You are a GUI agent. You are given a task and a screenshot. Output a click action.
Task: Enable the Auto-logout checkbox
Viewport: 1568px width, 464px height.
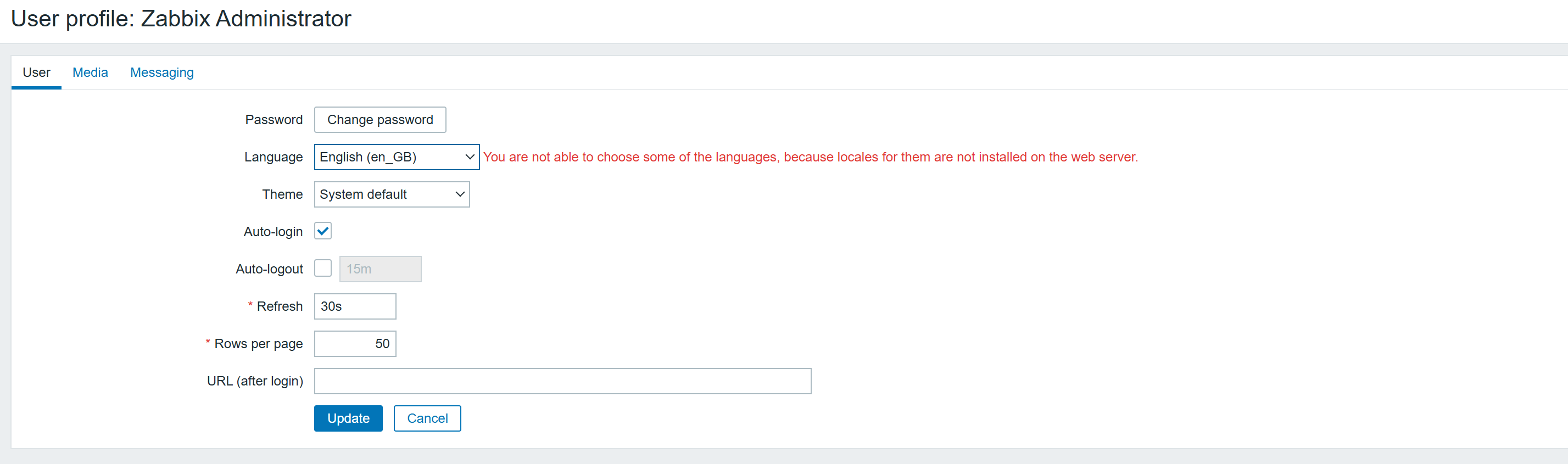click(322, 269)
